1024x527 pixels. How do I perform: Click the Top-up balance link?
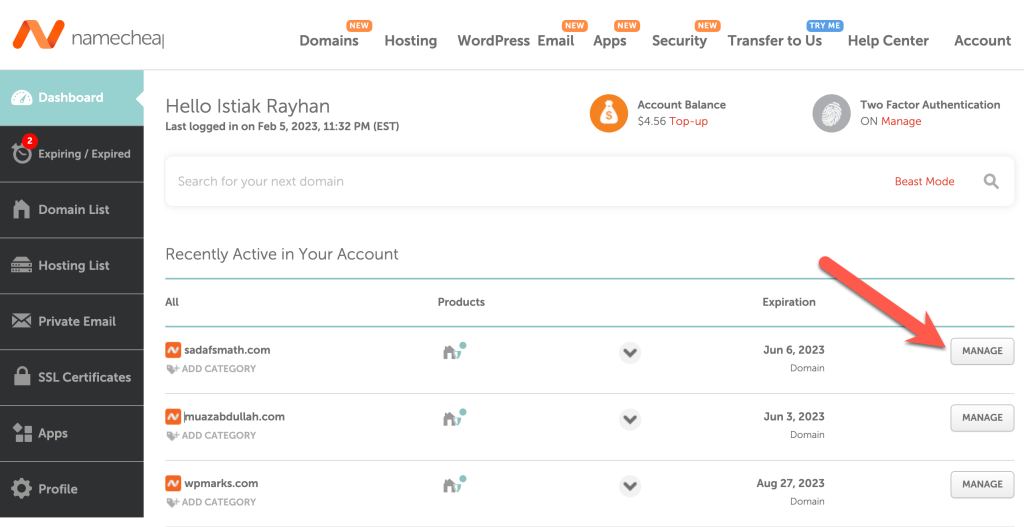688,121
